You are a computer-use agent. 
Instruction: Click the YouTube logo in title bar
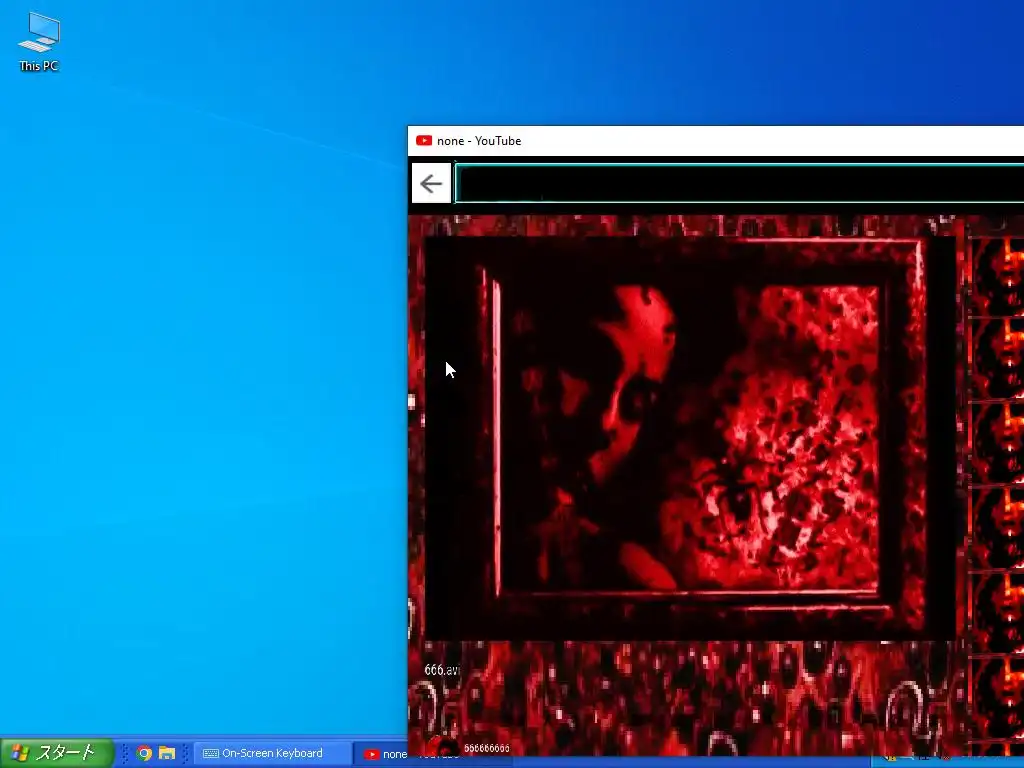pyautogui.click(x=424, y=140)
